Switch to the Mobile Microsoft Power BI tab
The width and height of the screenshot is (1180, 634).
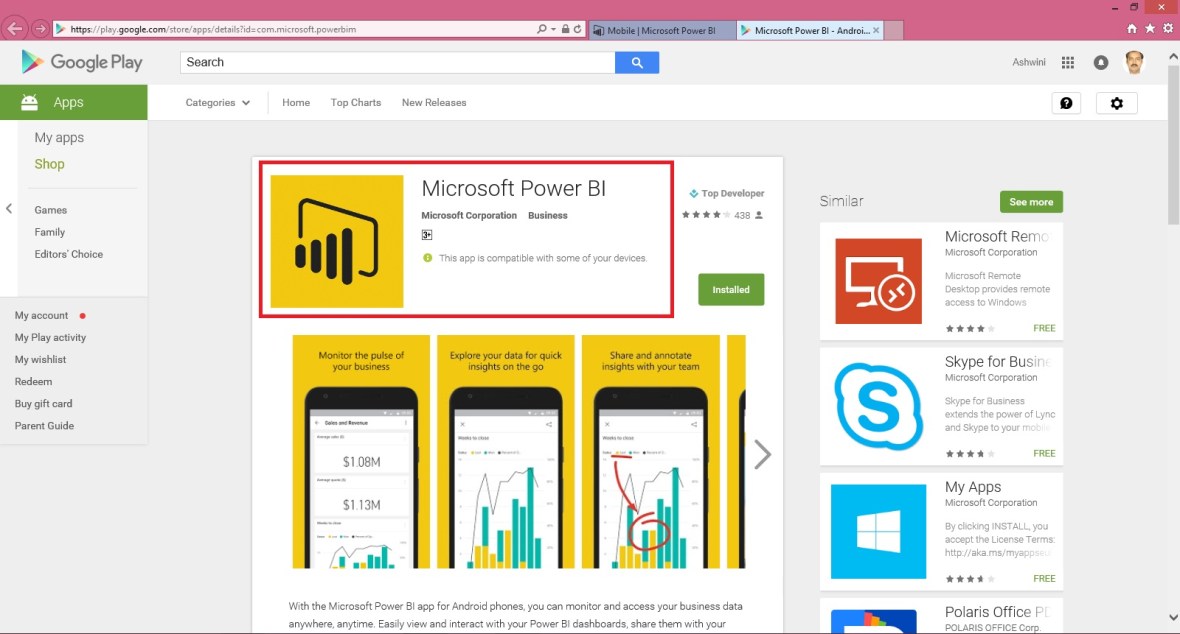(660, 29)
